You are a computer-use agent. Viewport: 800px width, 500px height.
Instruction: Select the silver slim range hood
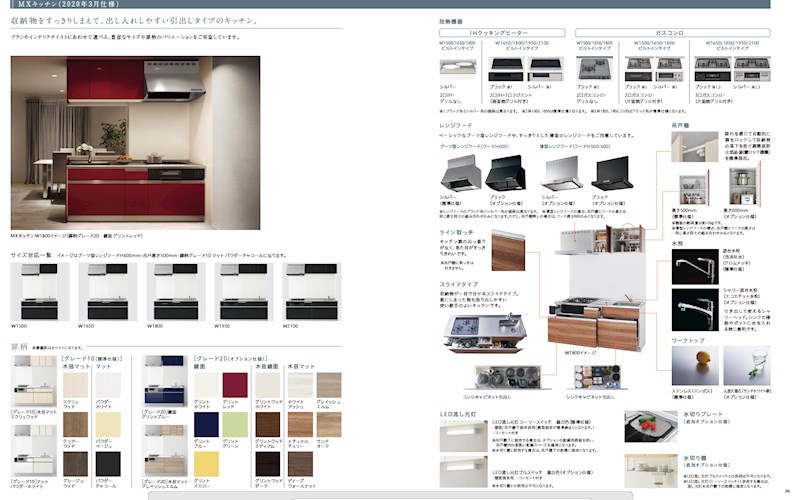[561, 173]
